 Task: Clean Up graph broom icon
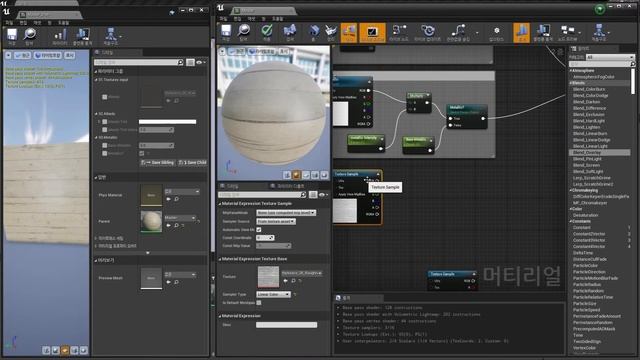point(331,33)
